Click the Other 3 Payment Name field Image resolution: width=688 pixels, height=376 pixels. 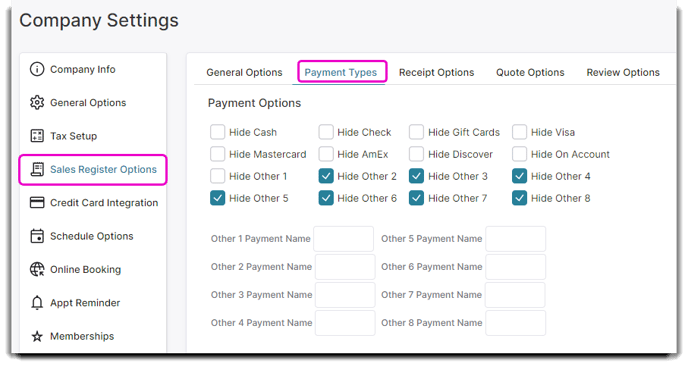coord(345,295)
